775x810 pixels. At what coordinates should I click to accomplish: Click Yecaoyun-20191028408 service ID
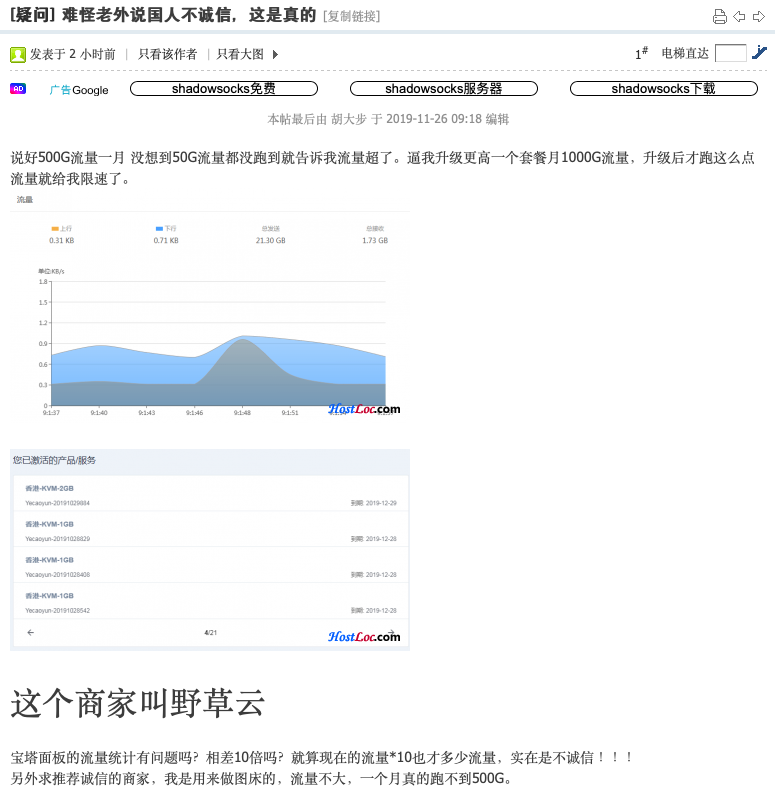pyautogui.click(x=57, y=574)
